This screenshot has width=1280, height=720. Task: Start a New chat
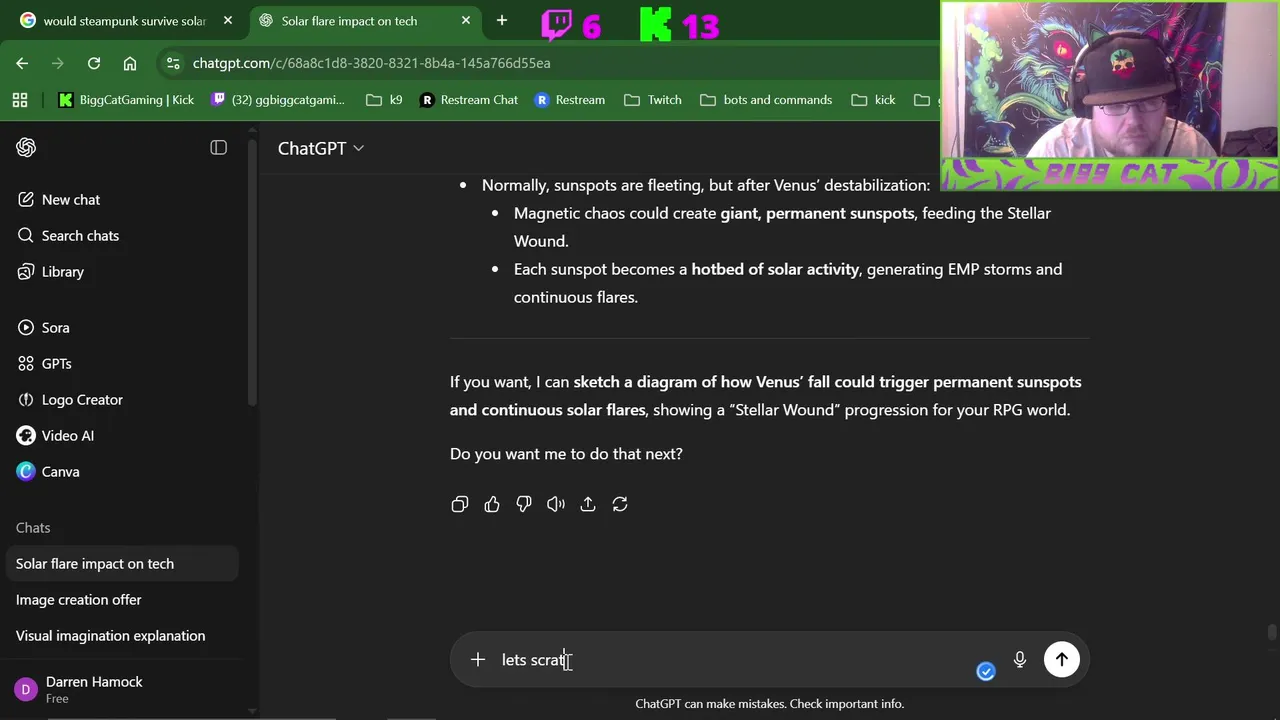click(71, 200)
